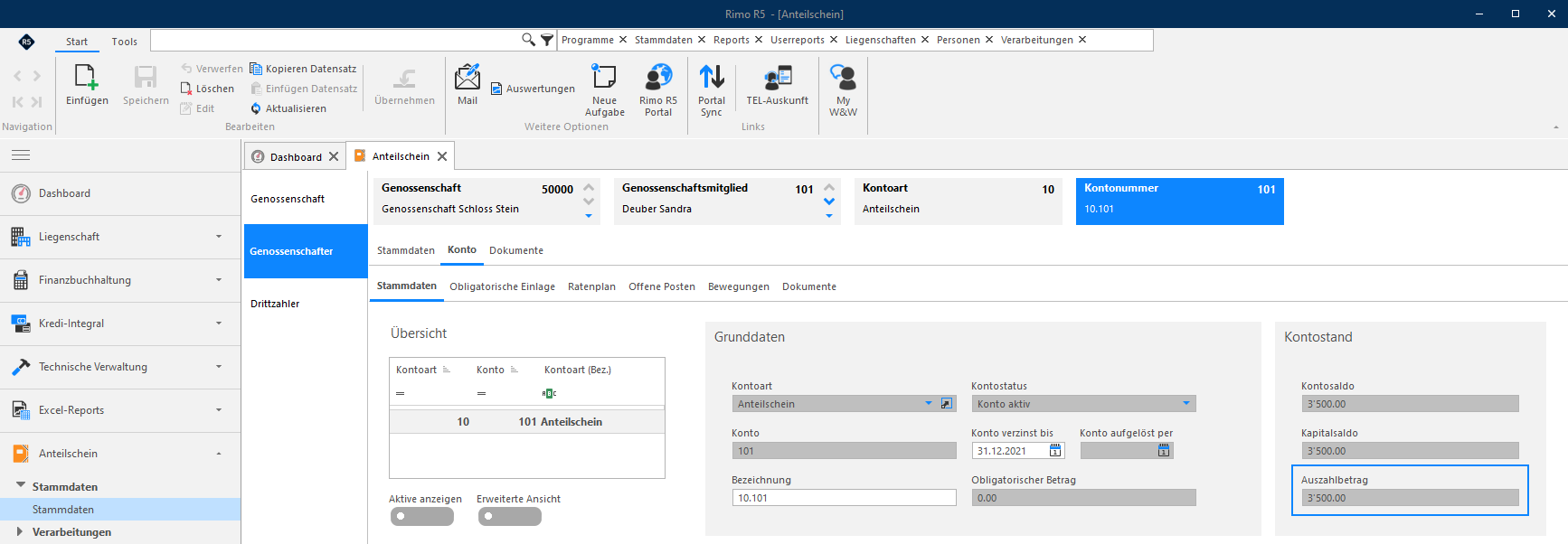Select Drittzahler side tab
The height and width of the screenshot is (544, 1568).
tap(306, 304)
